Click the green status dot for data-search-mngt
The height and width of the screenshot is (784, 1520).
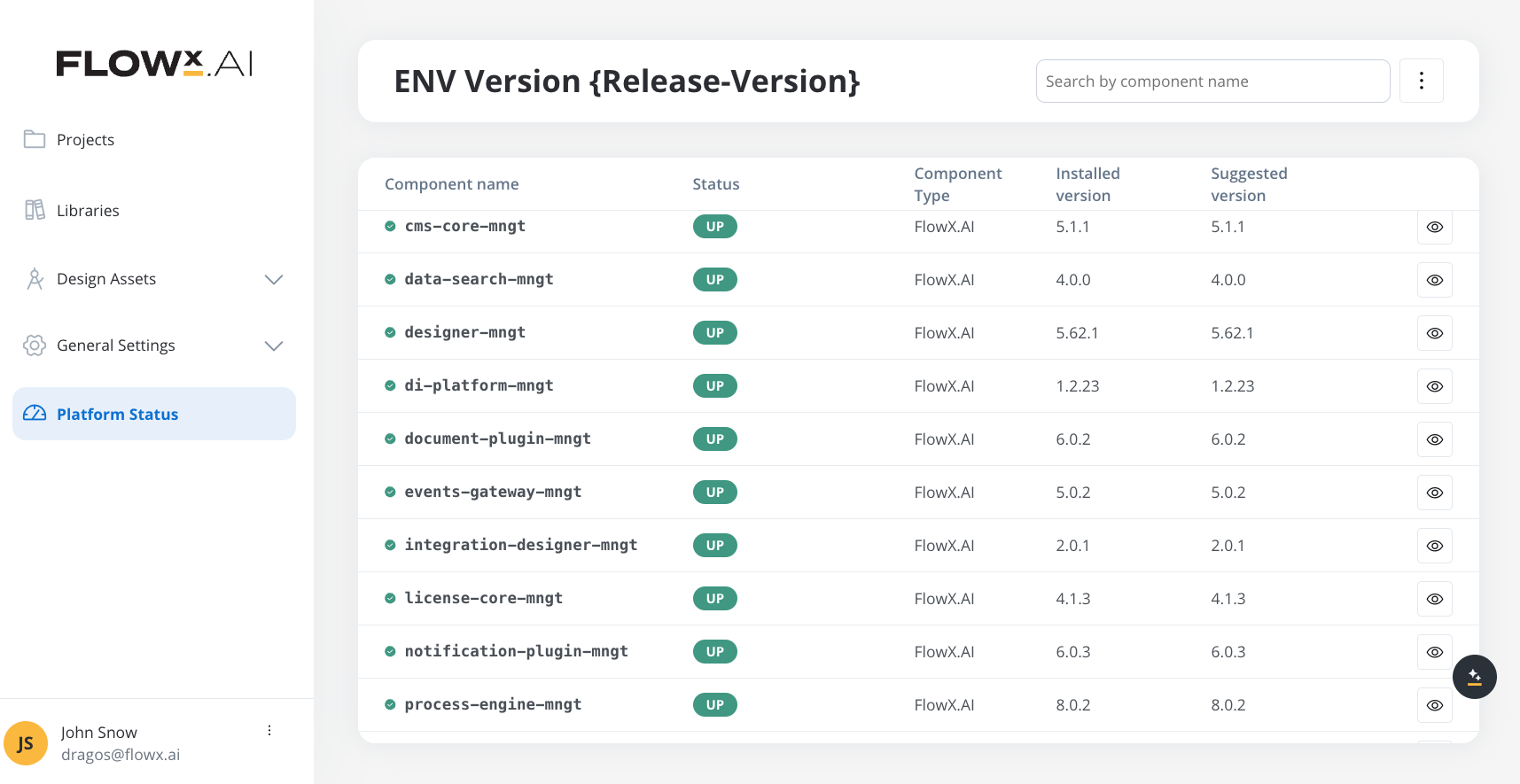click(390, 280)
